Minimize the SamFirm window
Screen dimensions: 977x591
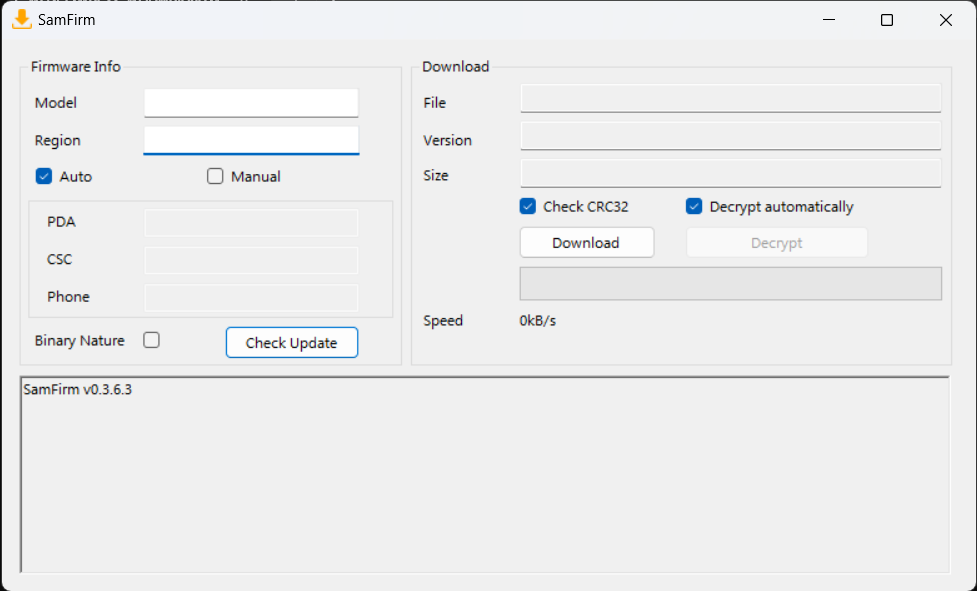click(x=829, y=20)
